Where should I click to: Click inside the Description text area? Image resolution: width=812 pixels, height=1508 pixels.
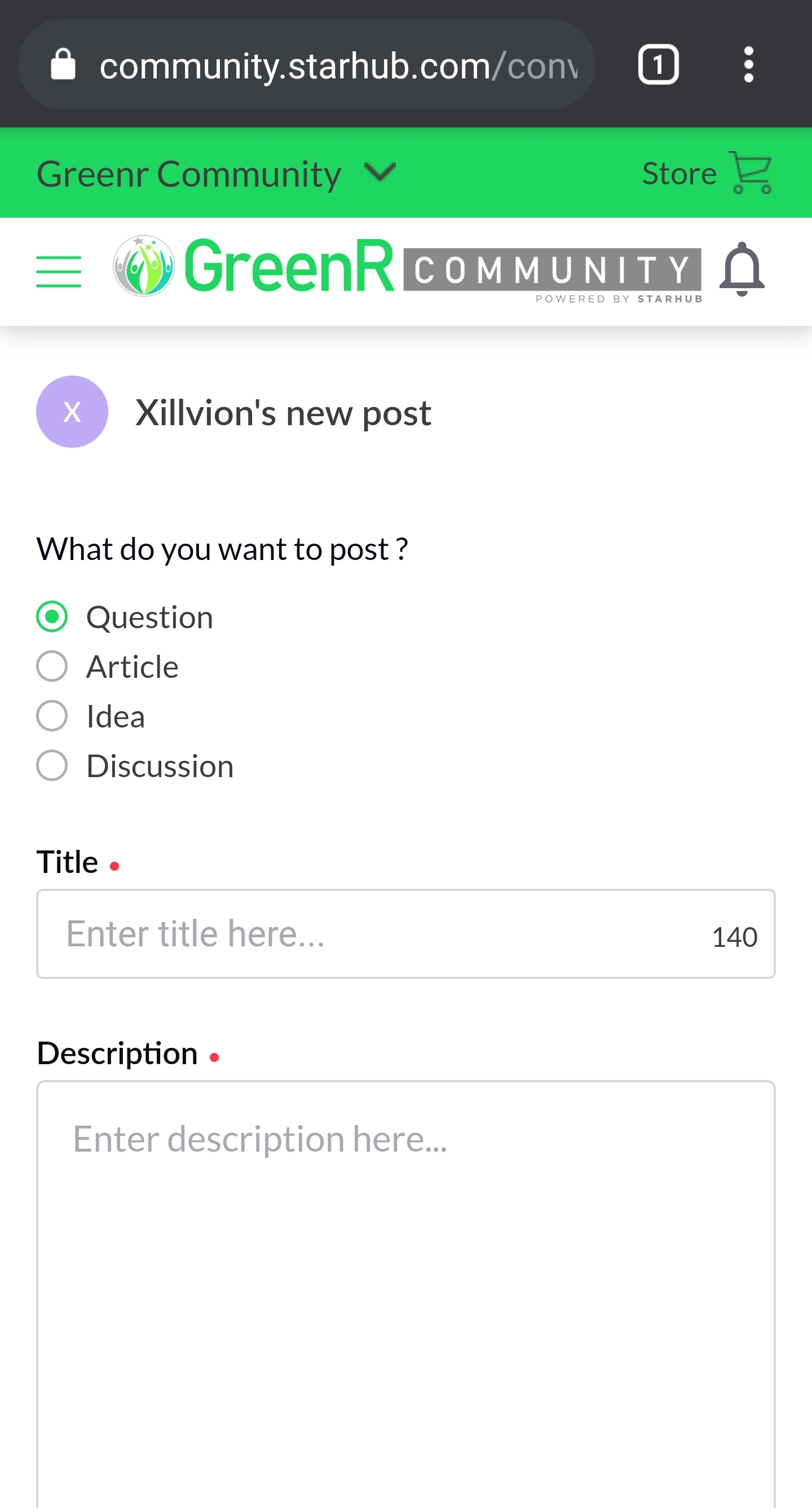[405, 1294]
